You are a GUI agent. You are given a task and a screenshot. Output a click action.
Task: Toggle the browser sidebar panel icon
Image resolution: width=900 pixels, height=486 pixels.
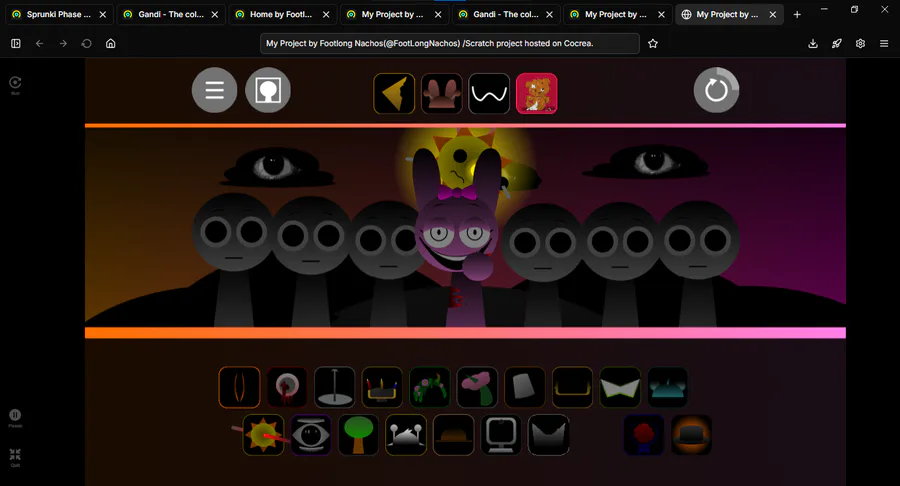15,43
